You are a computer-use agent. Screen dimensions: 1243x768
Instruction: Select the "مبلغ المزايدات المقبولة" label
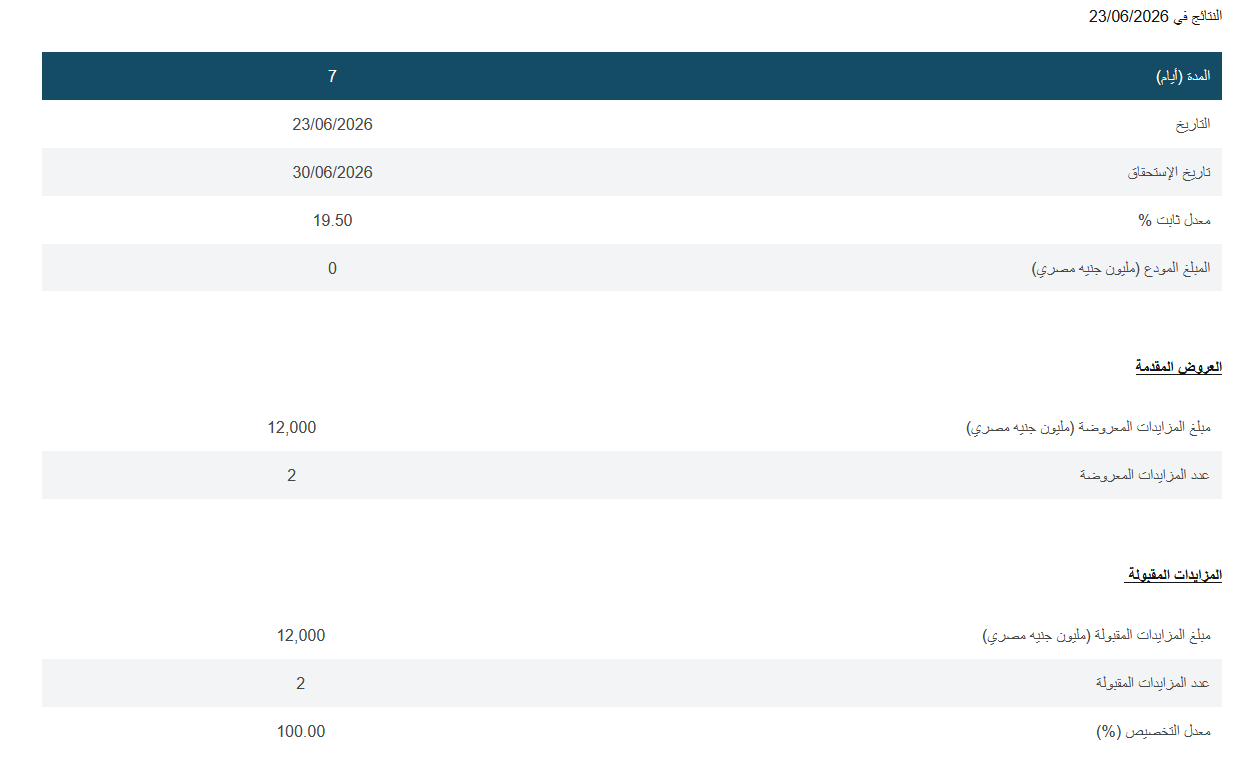point(1152,635)
